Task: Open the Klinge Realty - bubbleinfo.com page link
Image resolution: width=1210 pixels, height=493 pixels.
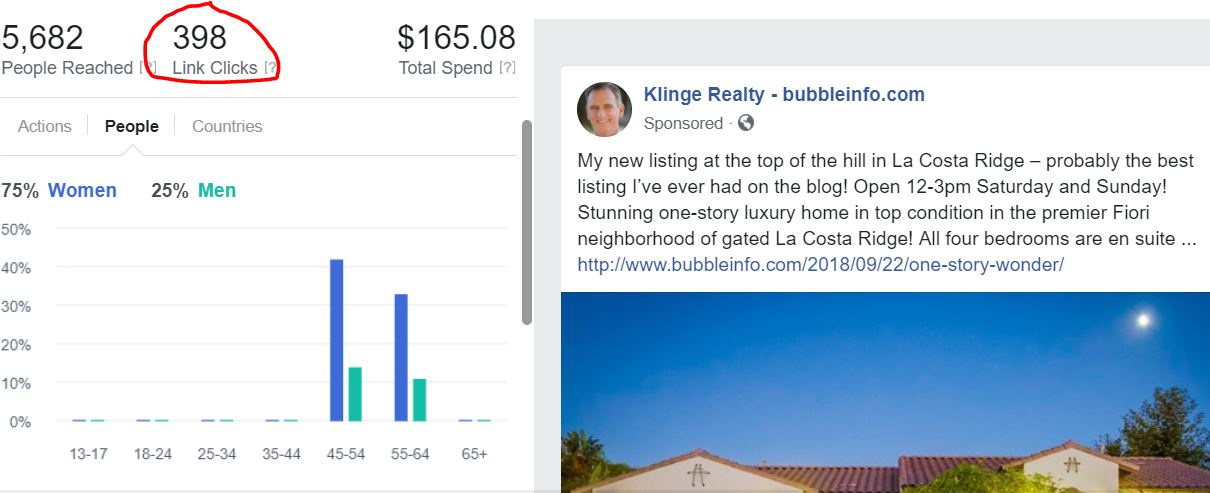Action: [784, 95]
